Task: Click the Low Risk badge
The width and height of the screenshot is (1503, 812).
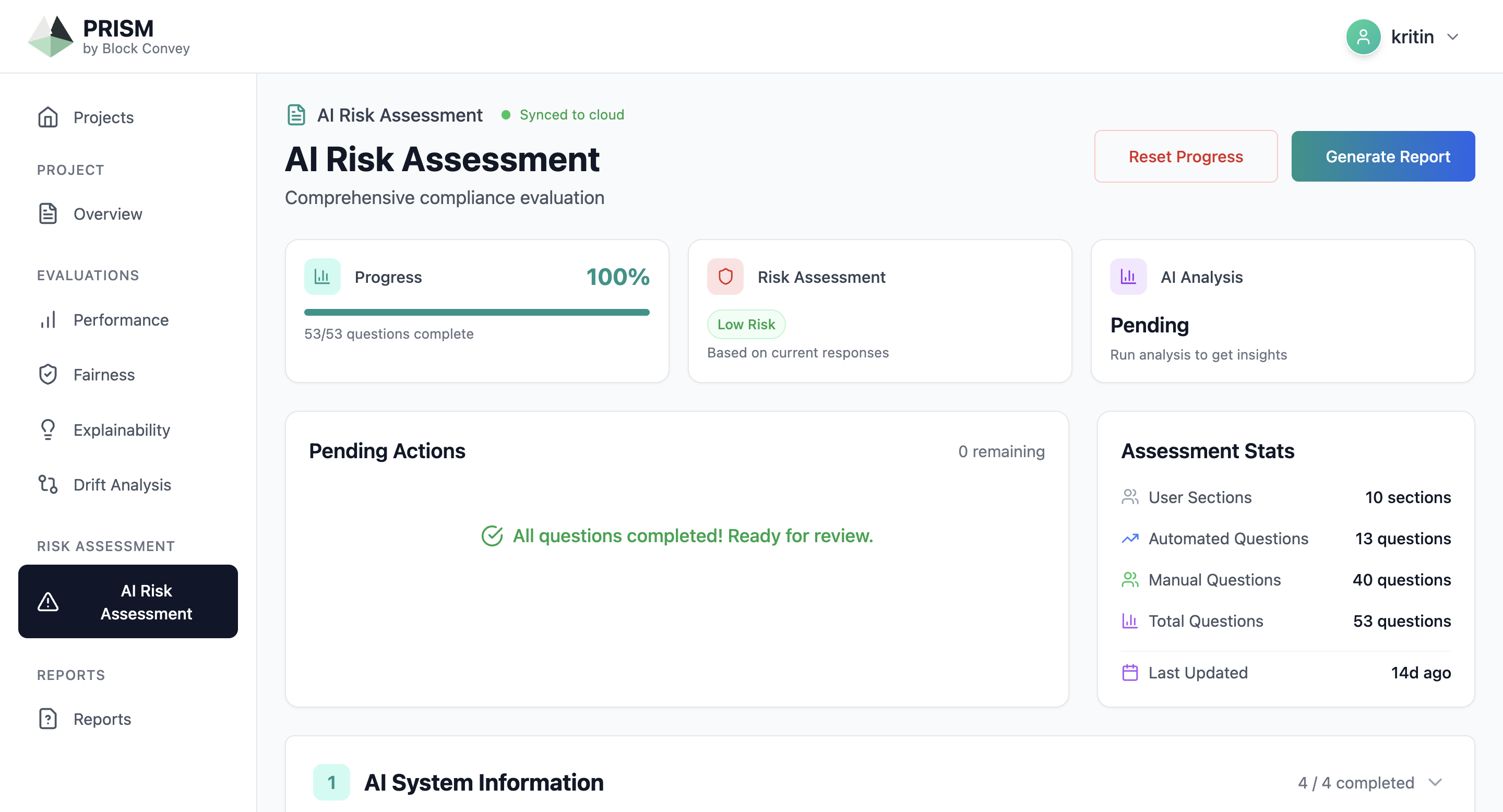Action: pos(746,325)
